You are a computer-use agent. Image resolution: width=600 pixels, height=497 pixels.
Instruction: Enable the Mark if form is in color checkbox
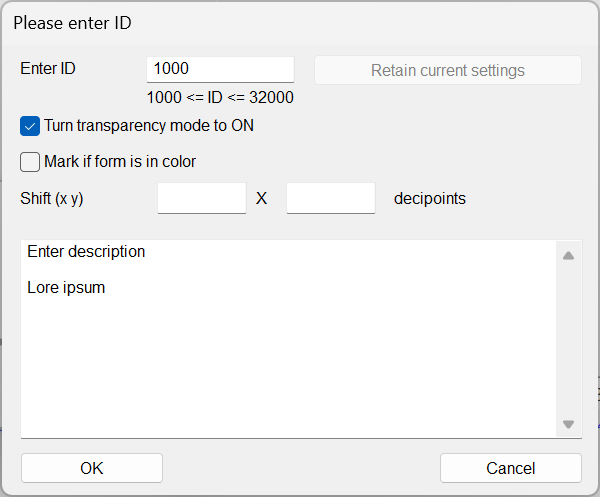point(30,161)
